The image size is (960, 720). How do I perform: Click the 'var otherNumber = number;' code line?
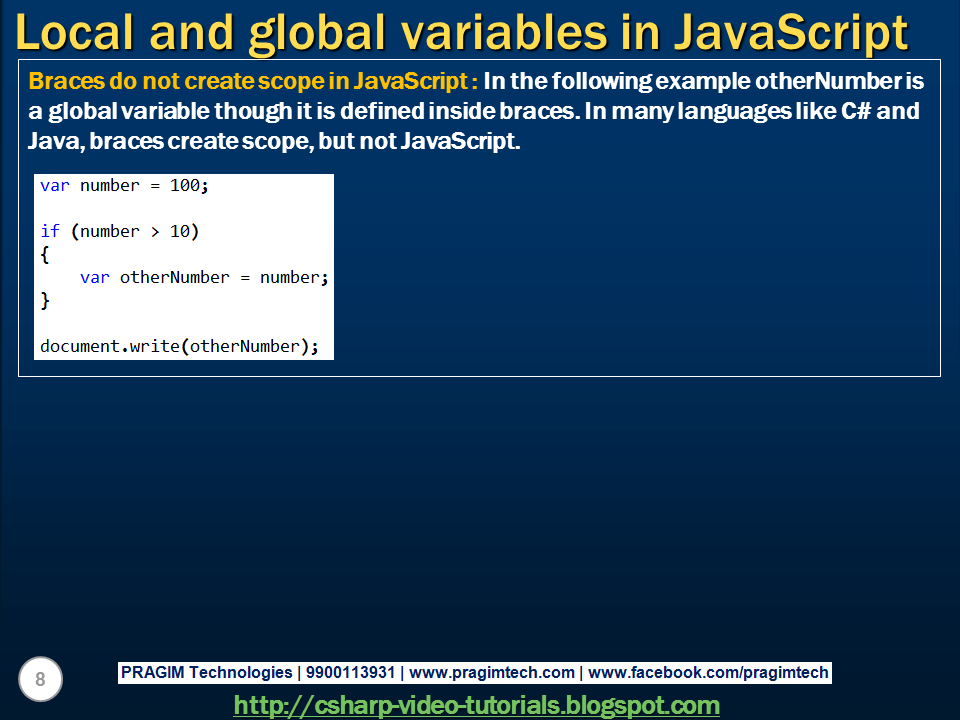click(204, 277)
